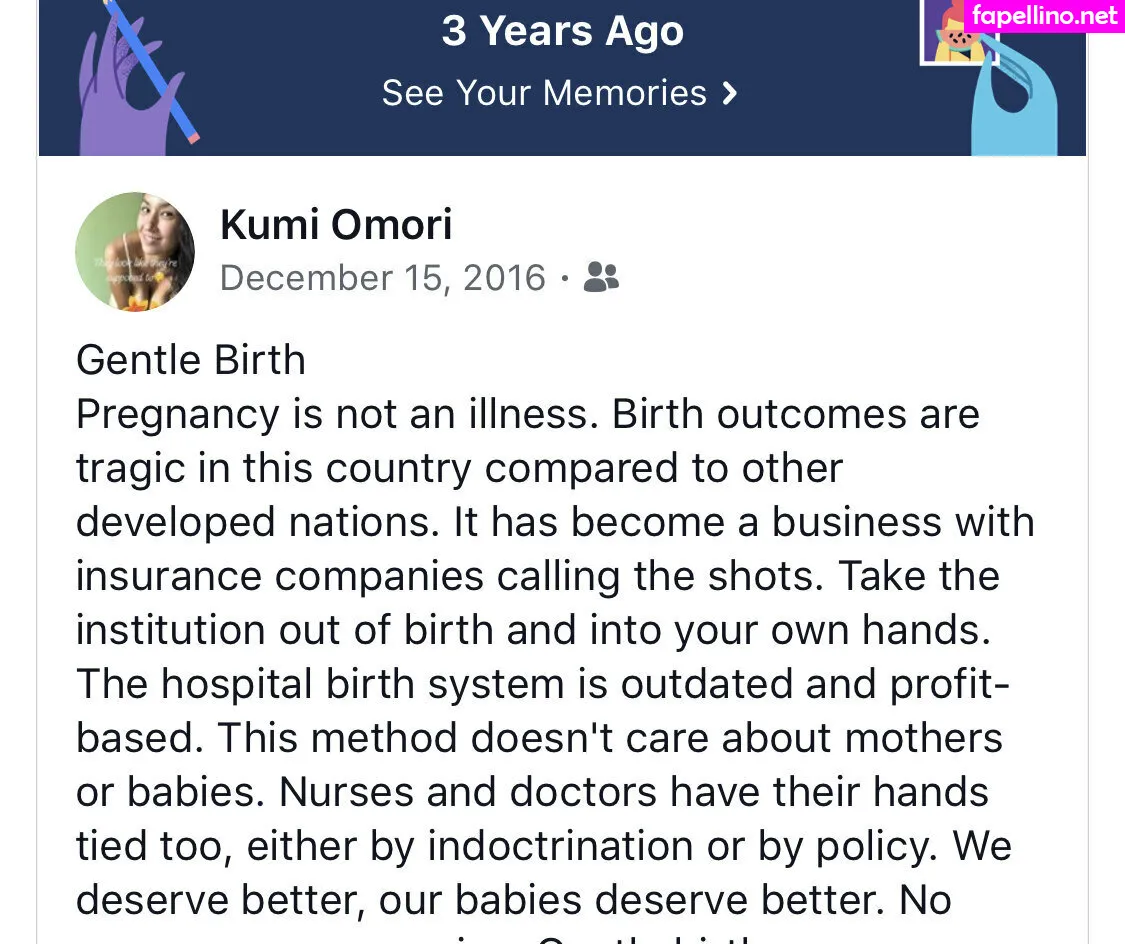Tap the 3 Years Ago heading
This screenshot has height=944, width=1125.
click(x=562, y=31)
